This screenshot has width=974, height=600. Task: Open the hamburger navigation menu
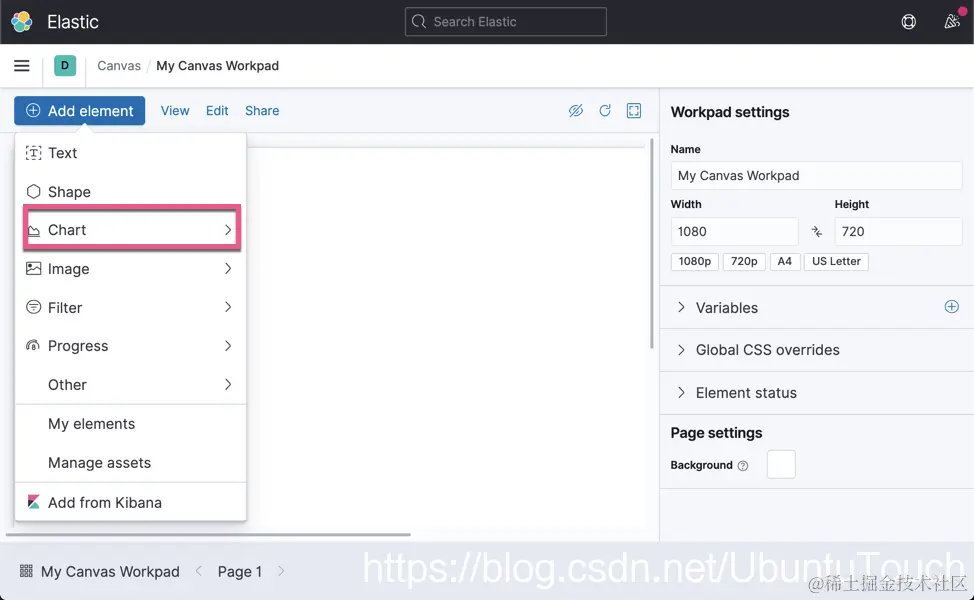point(22,66)
